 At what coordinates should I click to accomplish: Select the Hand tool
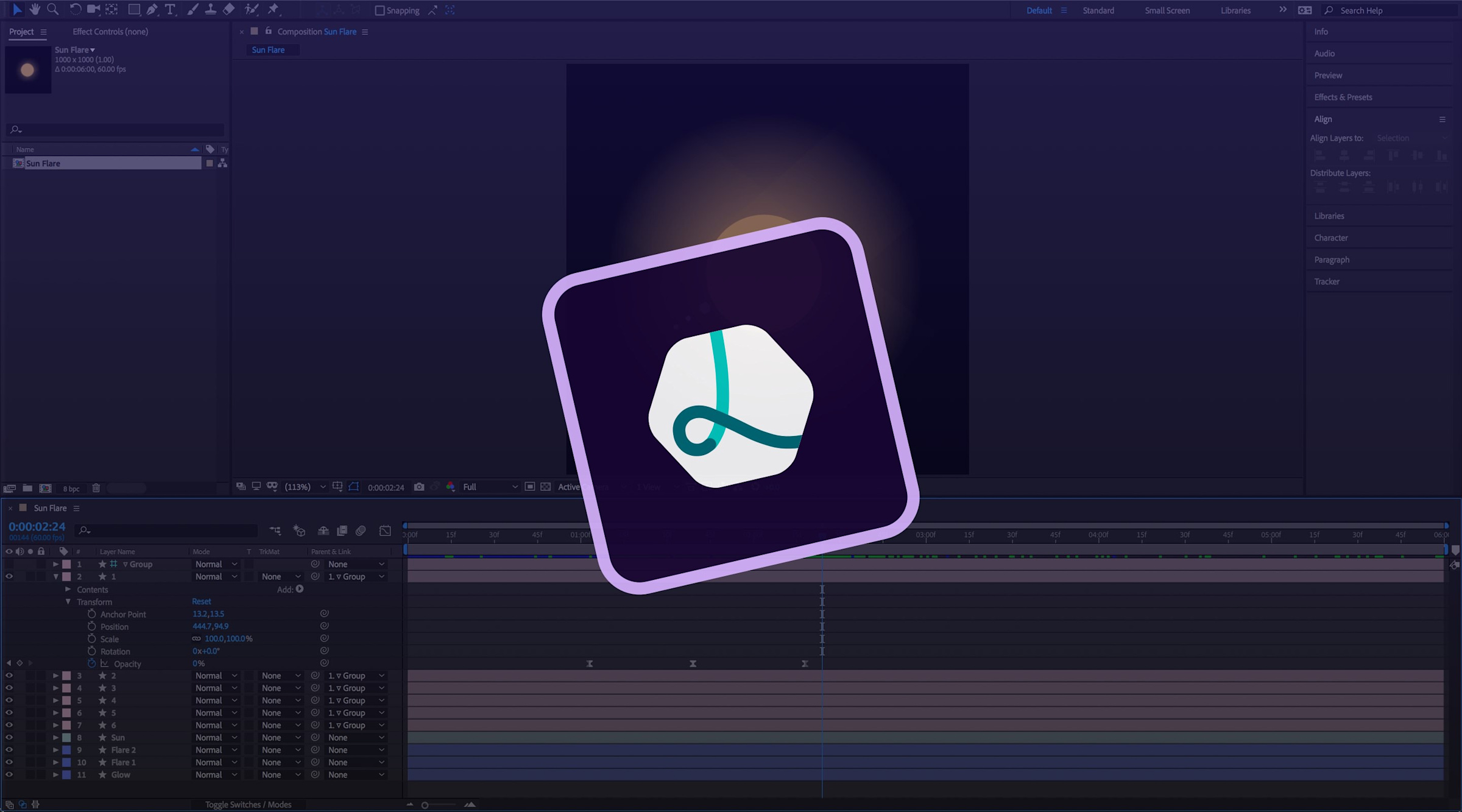[35, 9]
